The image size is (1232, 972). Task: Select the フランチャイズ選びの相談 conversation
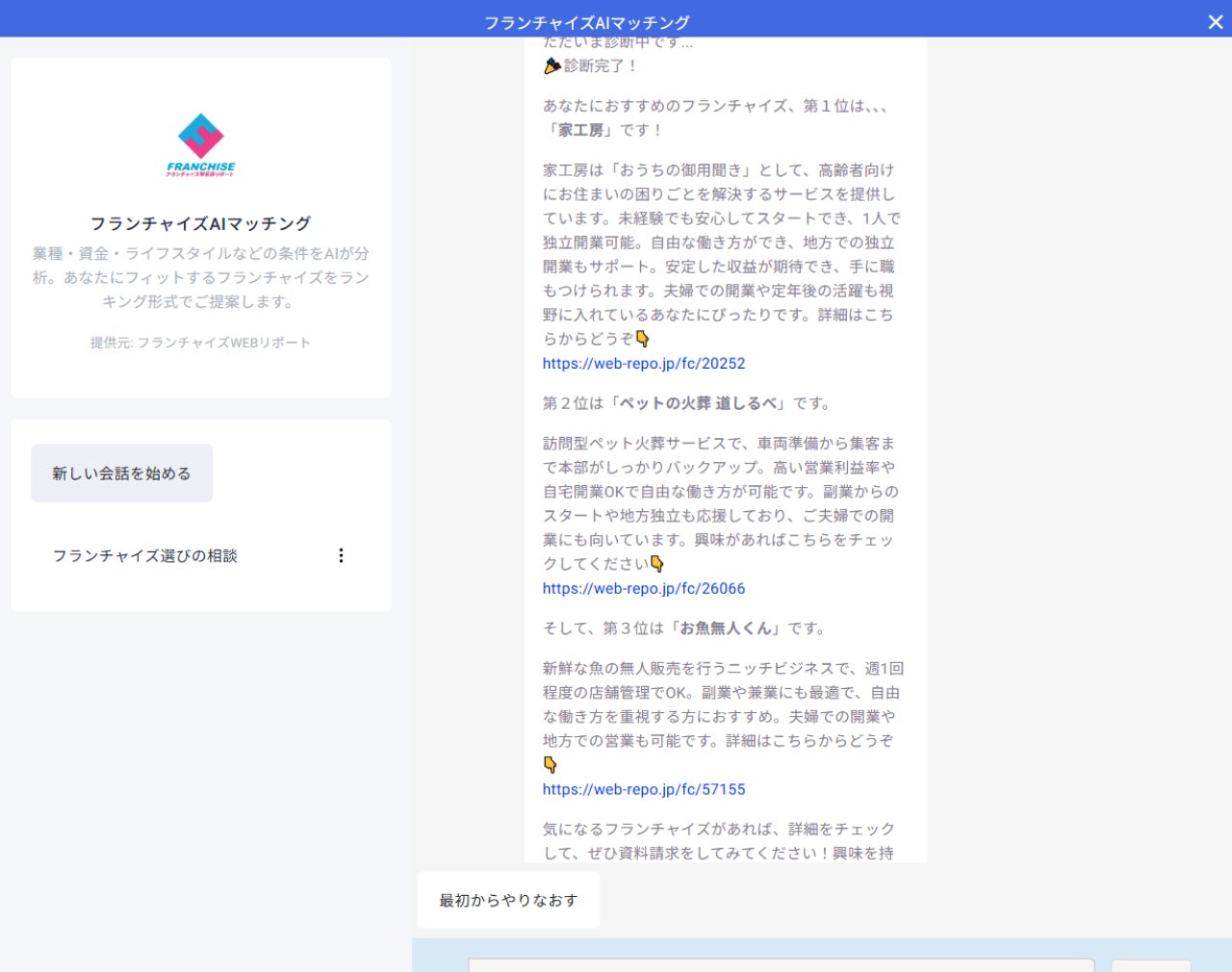[145, 555]
